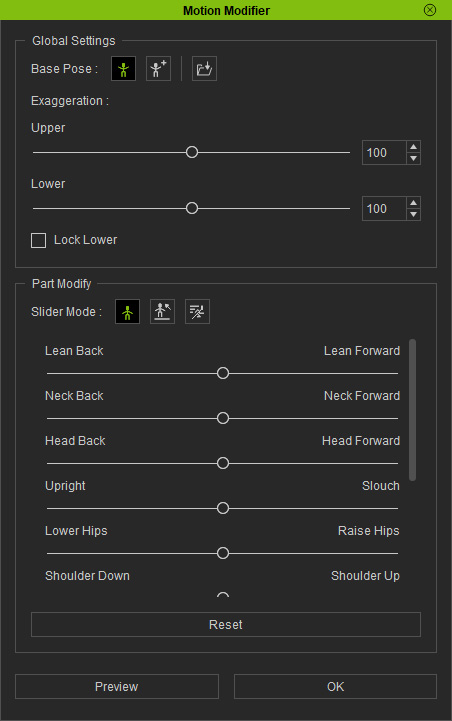Screen dimensions: 452x721
Task: Decrease the Lower exaggeration value with down arrow
Action: click(413, 215)
